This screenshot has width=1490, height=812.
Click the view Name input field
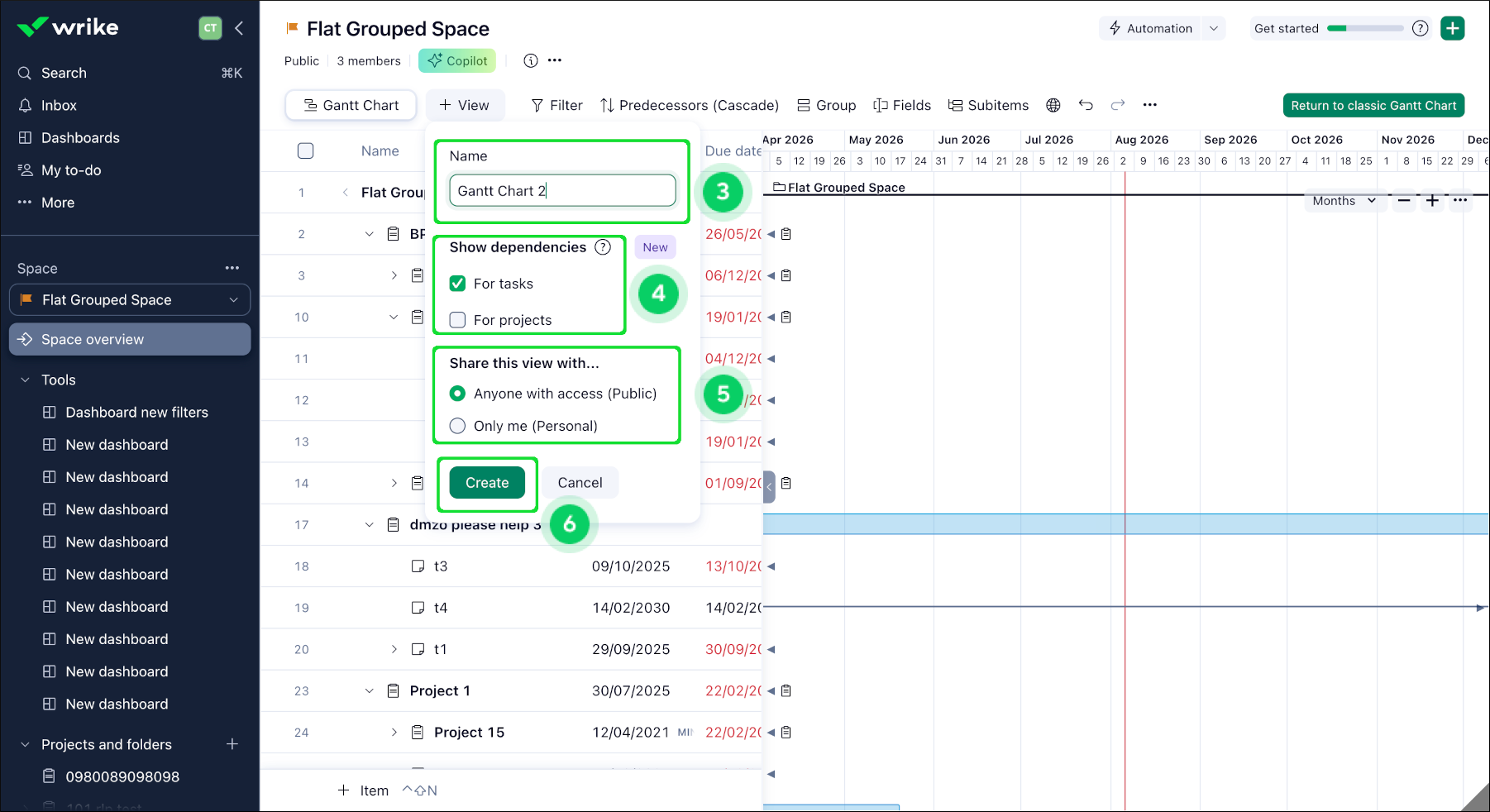pyautogui.click(x=562, y=190)
